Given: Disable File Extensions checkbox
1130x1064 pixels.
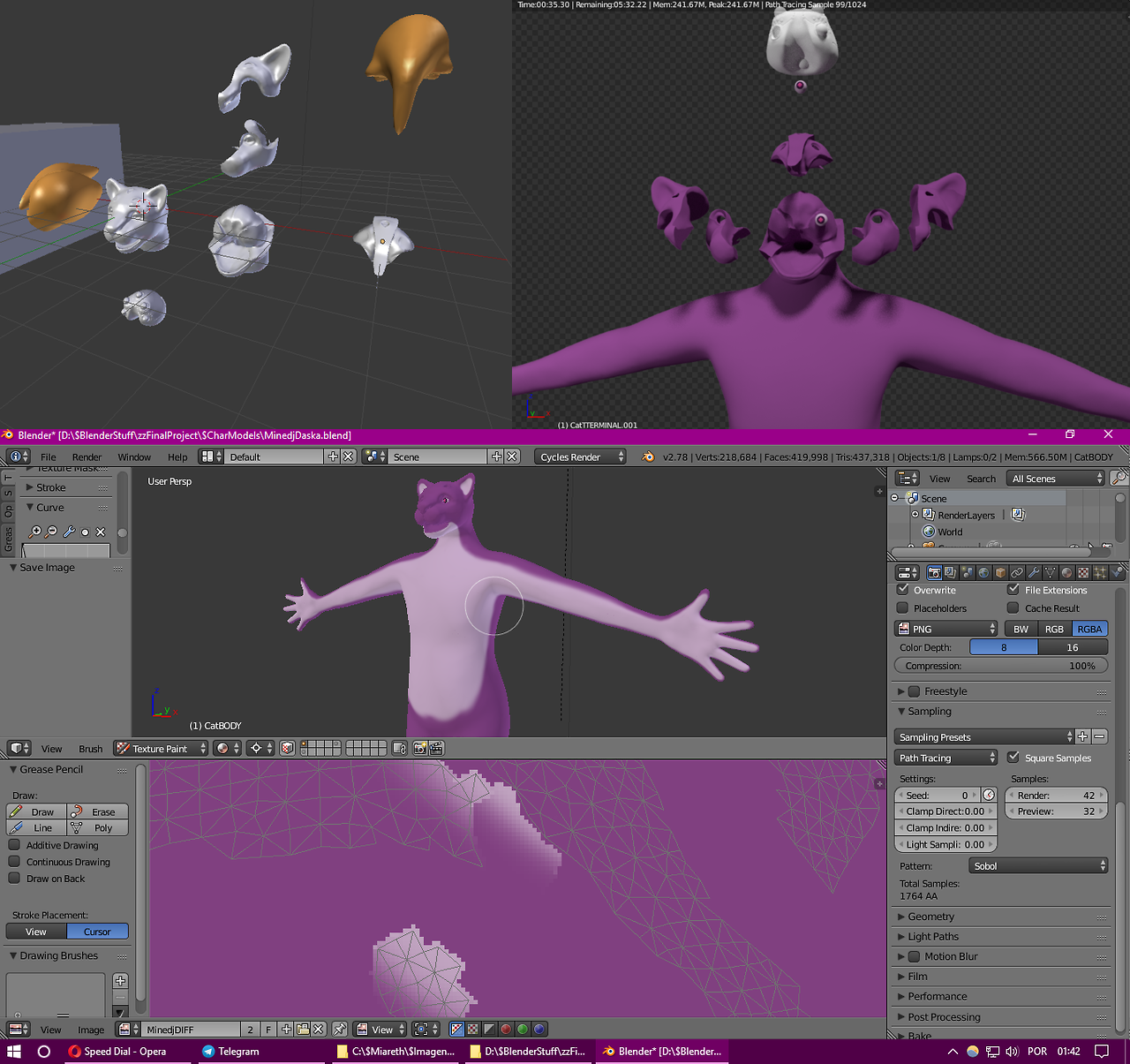Looking at the screenshot, I should click(x=1013, y=589).
